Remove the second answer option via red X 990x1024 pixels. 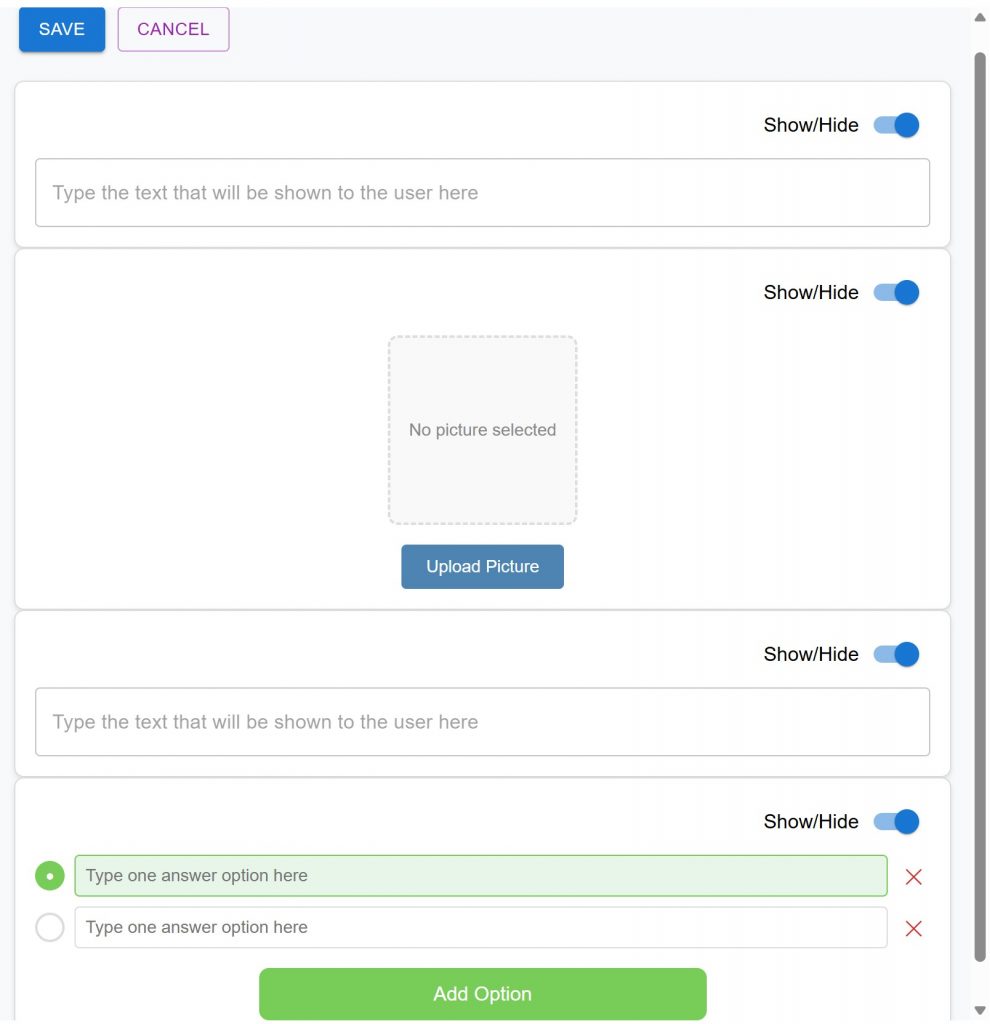pyautogui.click(x=913, y=928)
